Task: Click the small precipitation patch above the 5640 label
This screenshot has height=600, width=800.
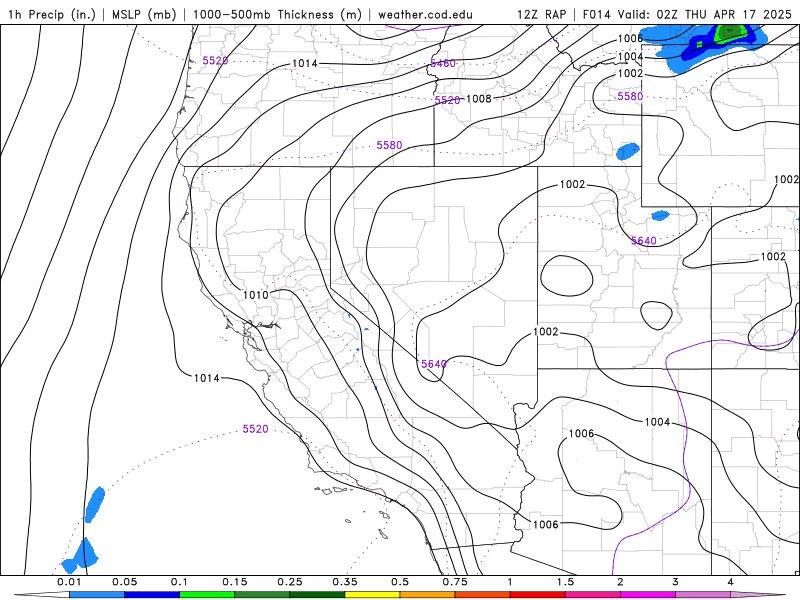Action: 660,215
